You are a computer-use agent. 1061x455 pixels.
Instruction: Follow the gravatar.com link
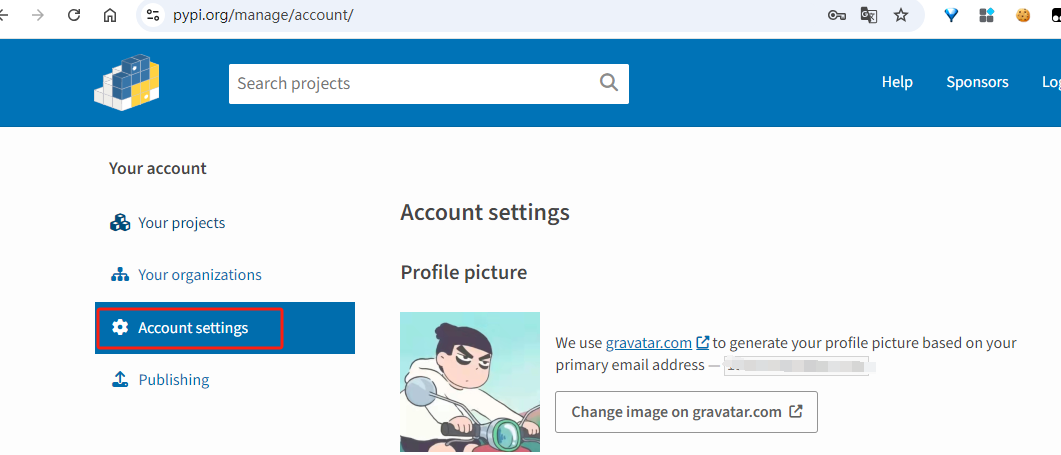click(x=648, y=343)
